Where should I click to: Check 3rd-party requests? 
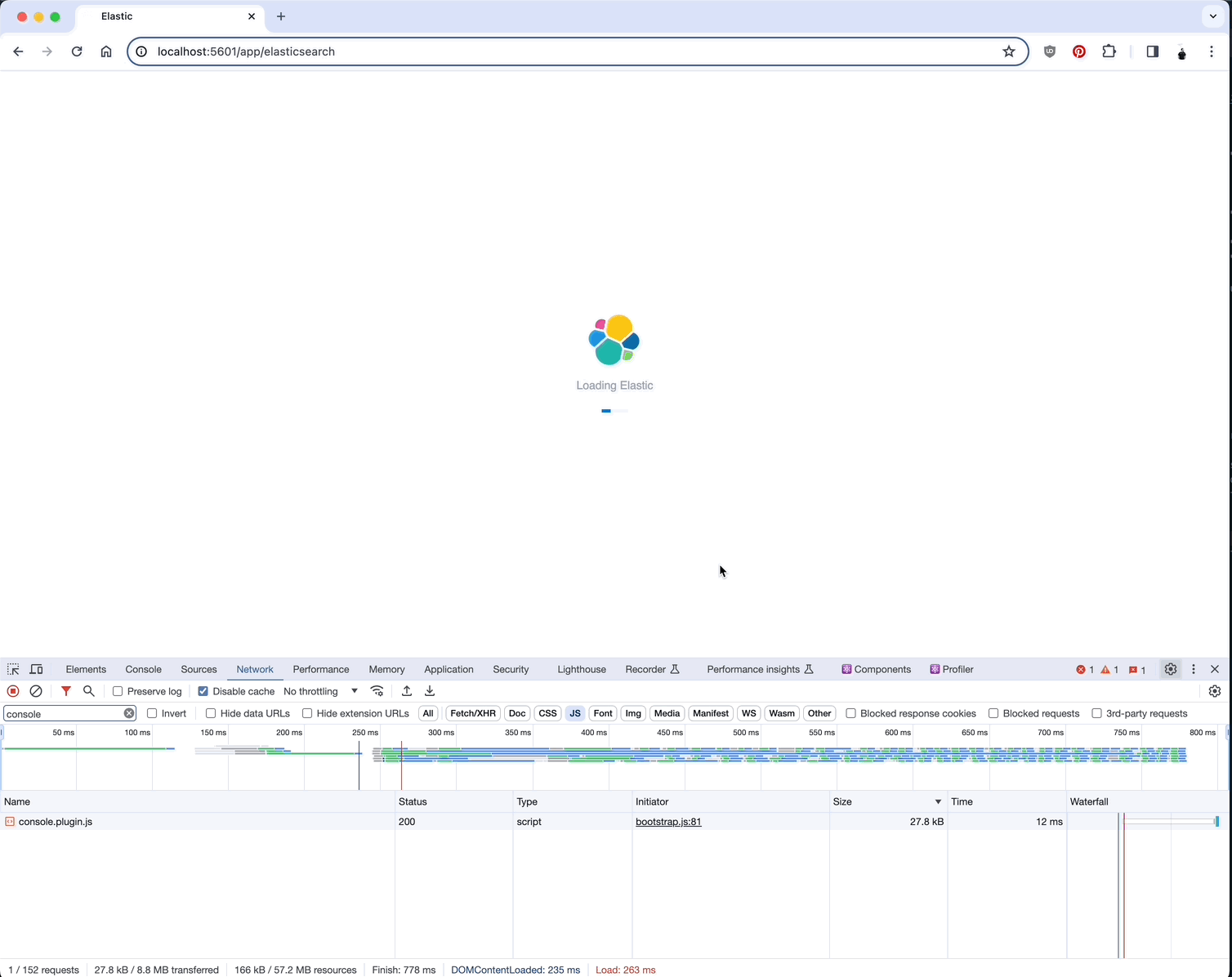click(x=1097, y=713)
